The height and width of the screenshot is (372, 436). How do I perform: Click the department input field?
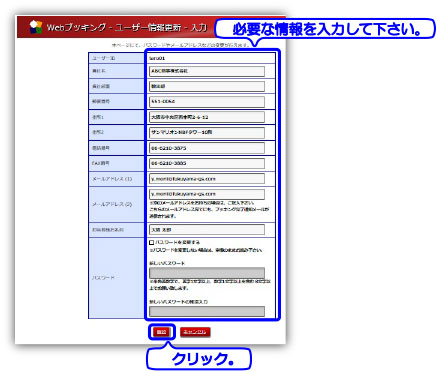click(x=207, y=86)
